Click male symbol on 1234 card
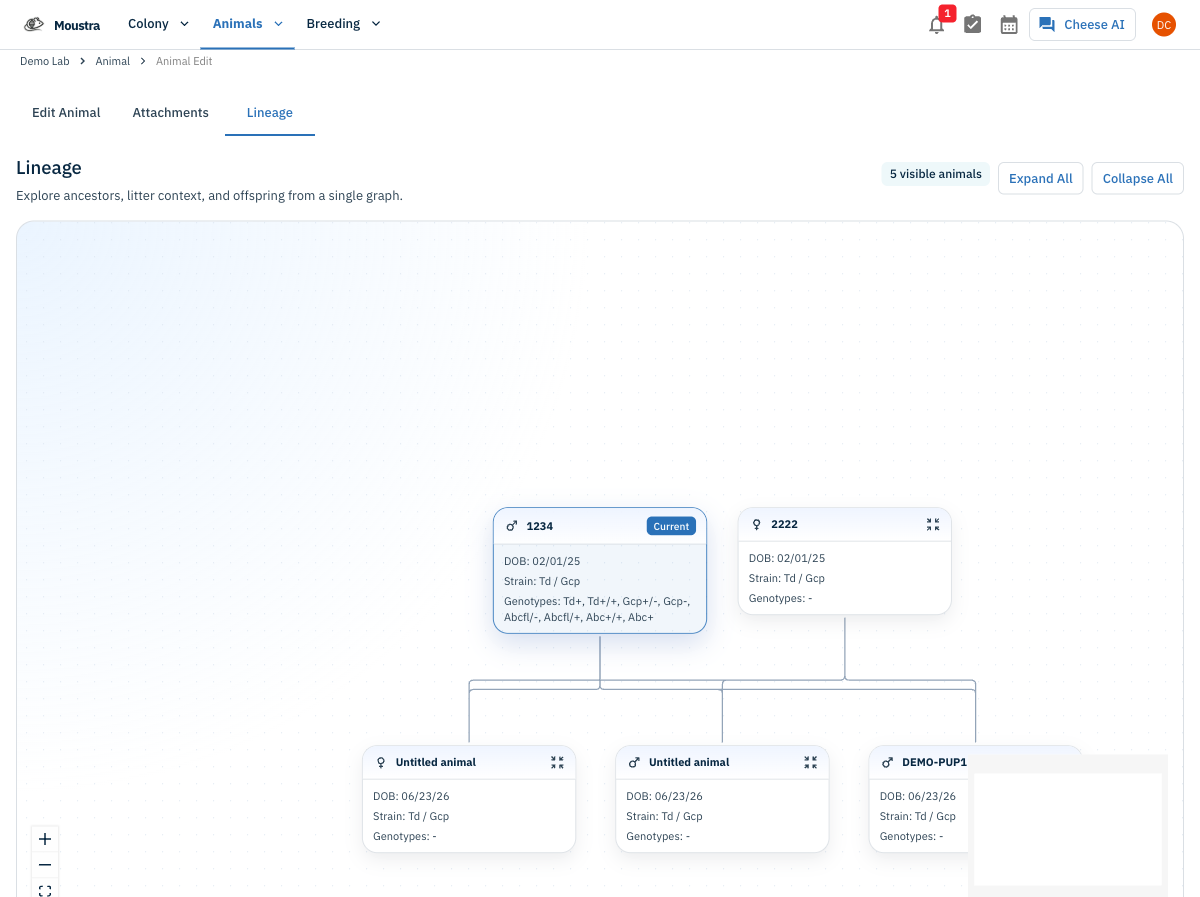Image resolution: width=1200 pixels, height=897 pixels. pos(512,526)
